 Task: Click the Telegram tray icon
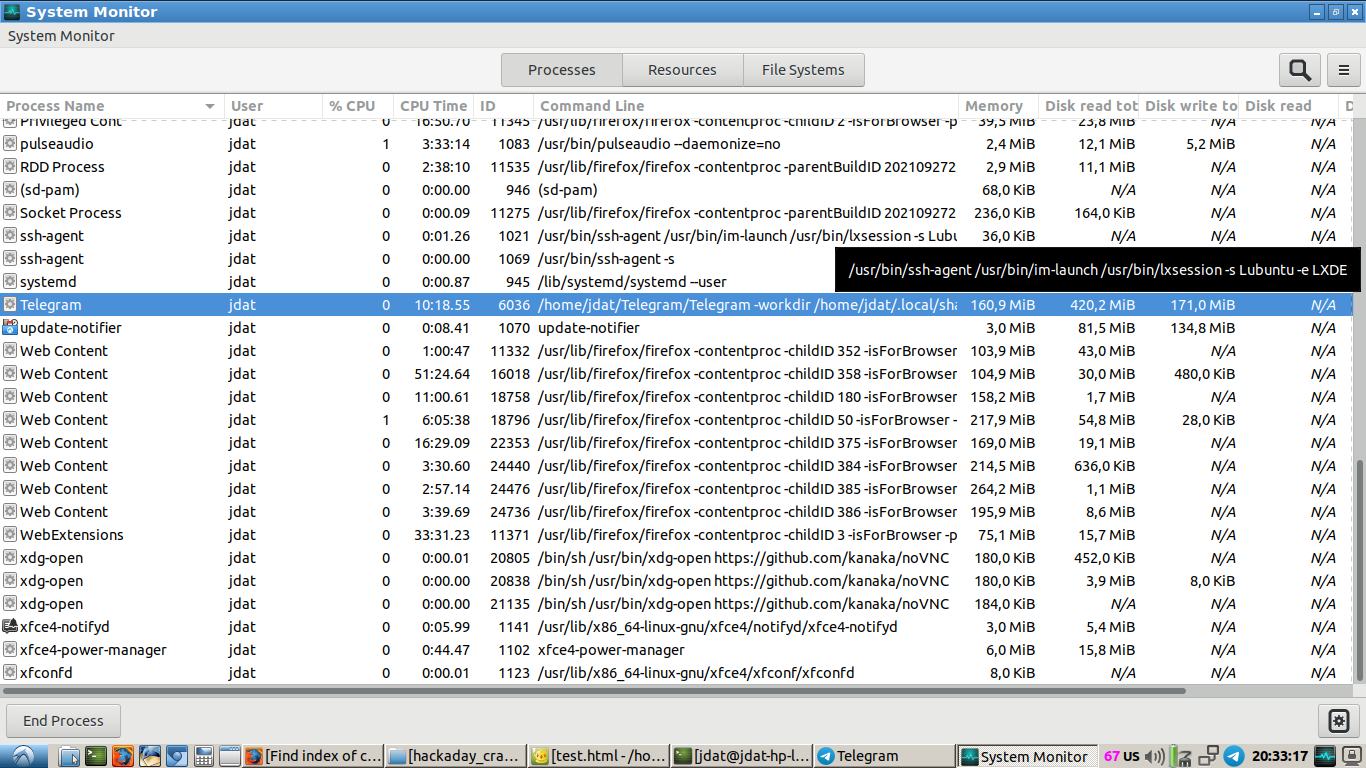pos(1234,756)
